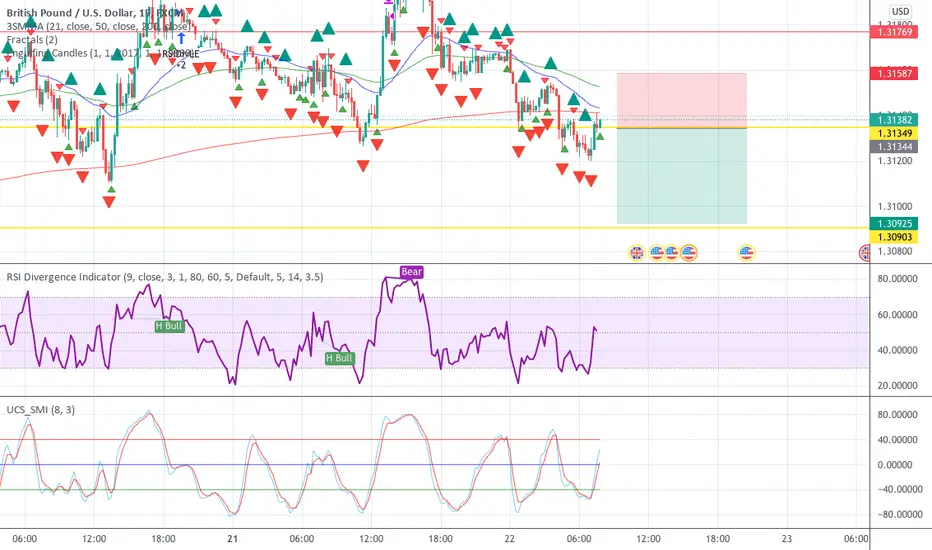Click the 1.30800 price scale value

coord(895,252)
